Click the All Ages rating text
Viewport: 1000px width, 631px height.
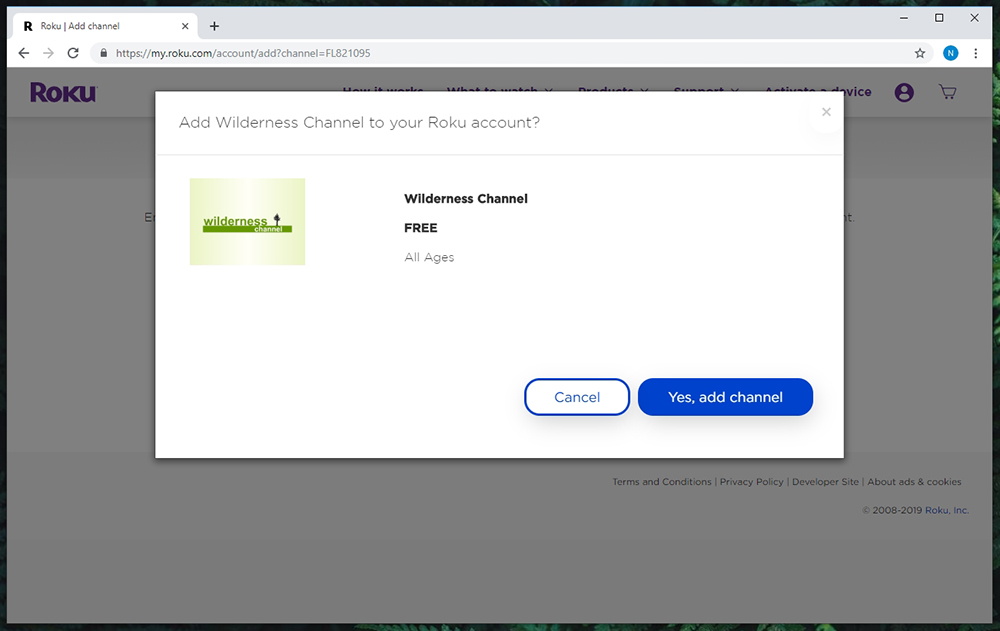point(429,257)
